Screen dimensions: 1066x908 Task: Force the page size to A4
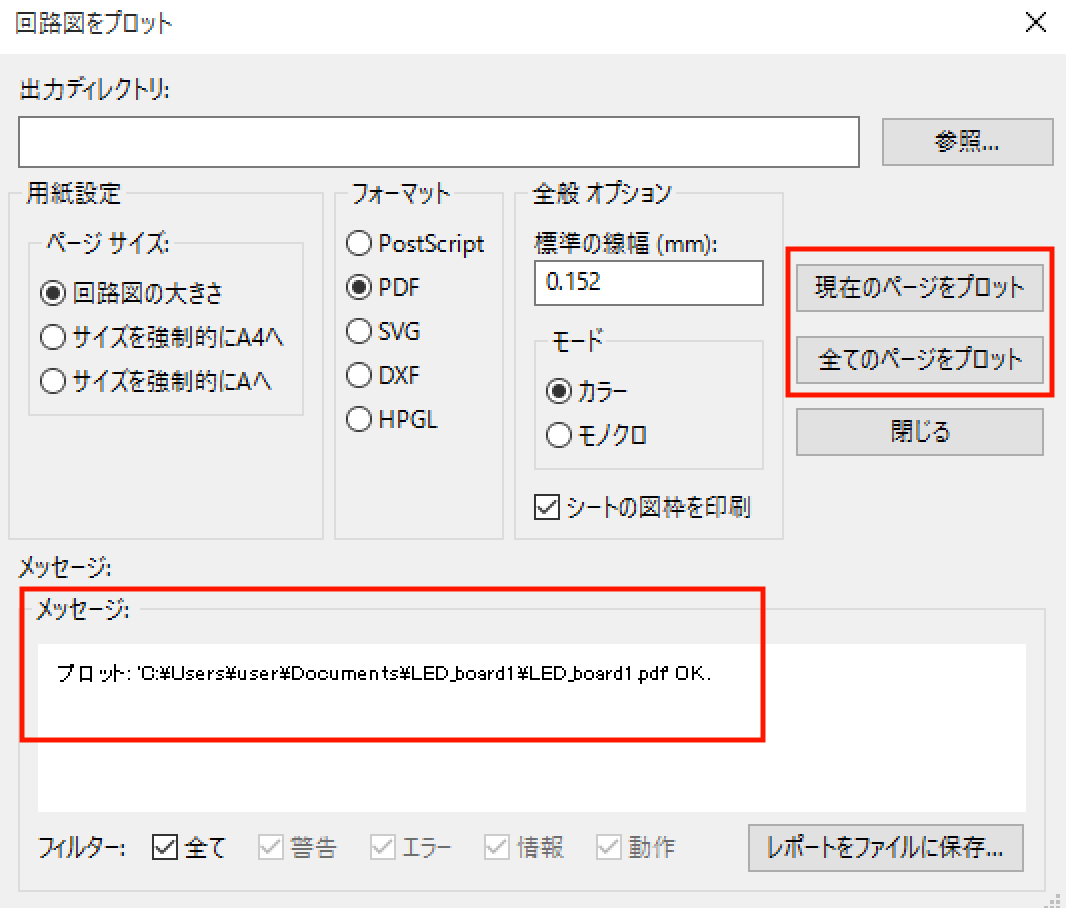pos(52,337)
